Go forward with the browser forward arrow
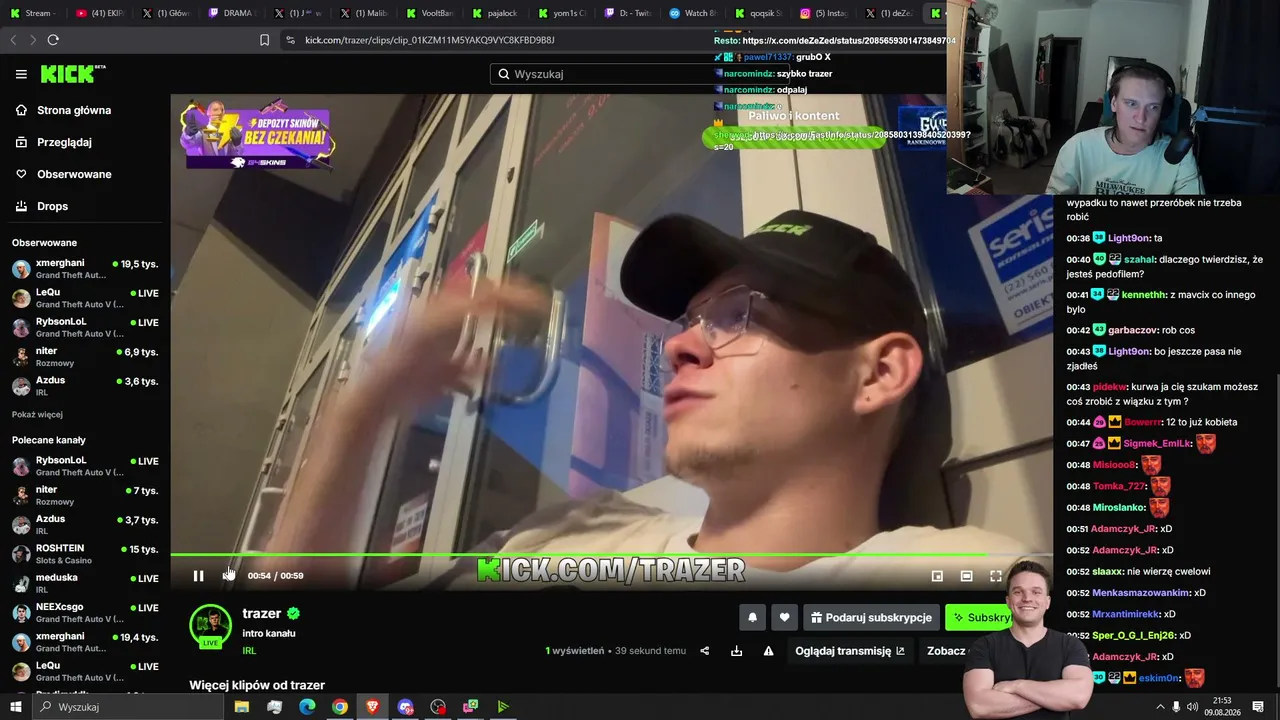 tap(32, 40)
